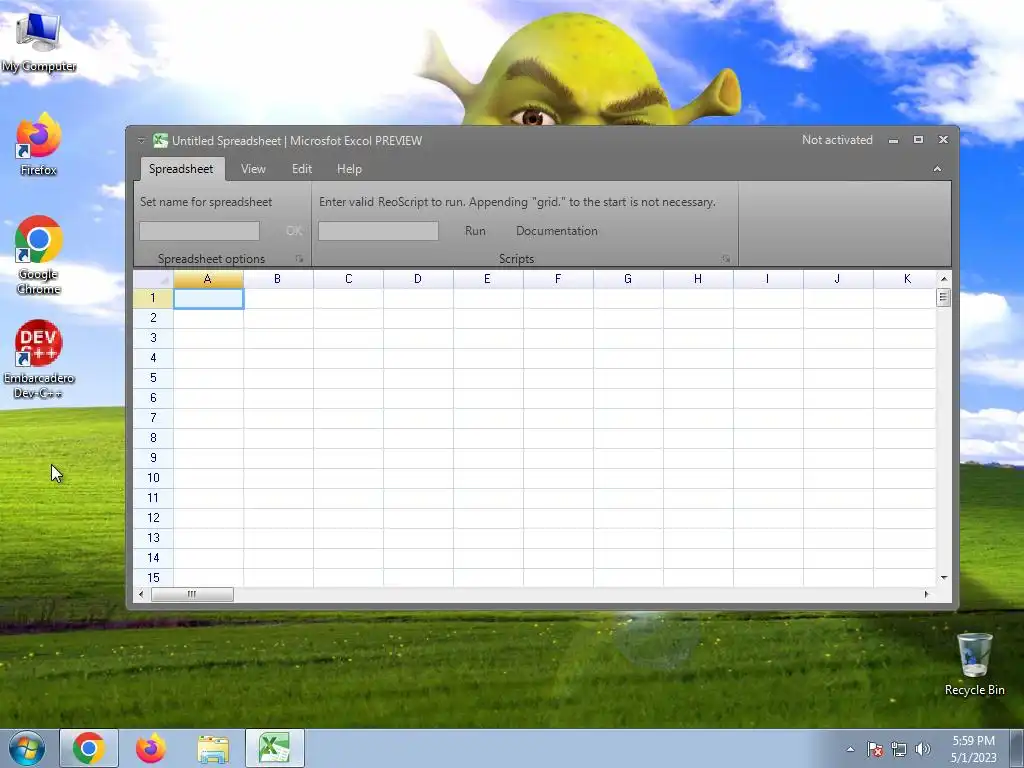Show hidden tray icons arrow

tap(850, 749)
